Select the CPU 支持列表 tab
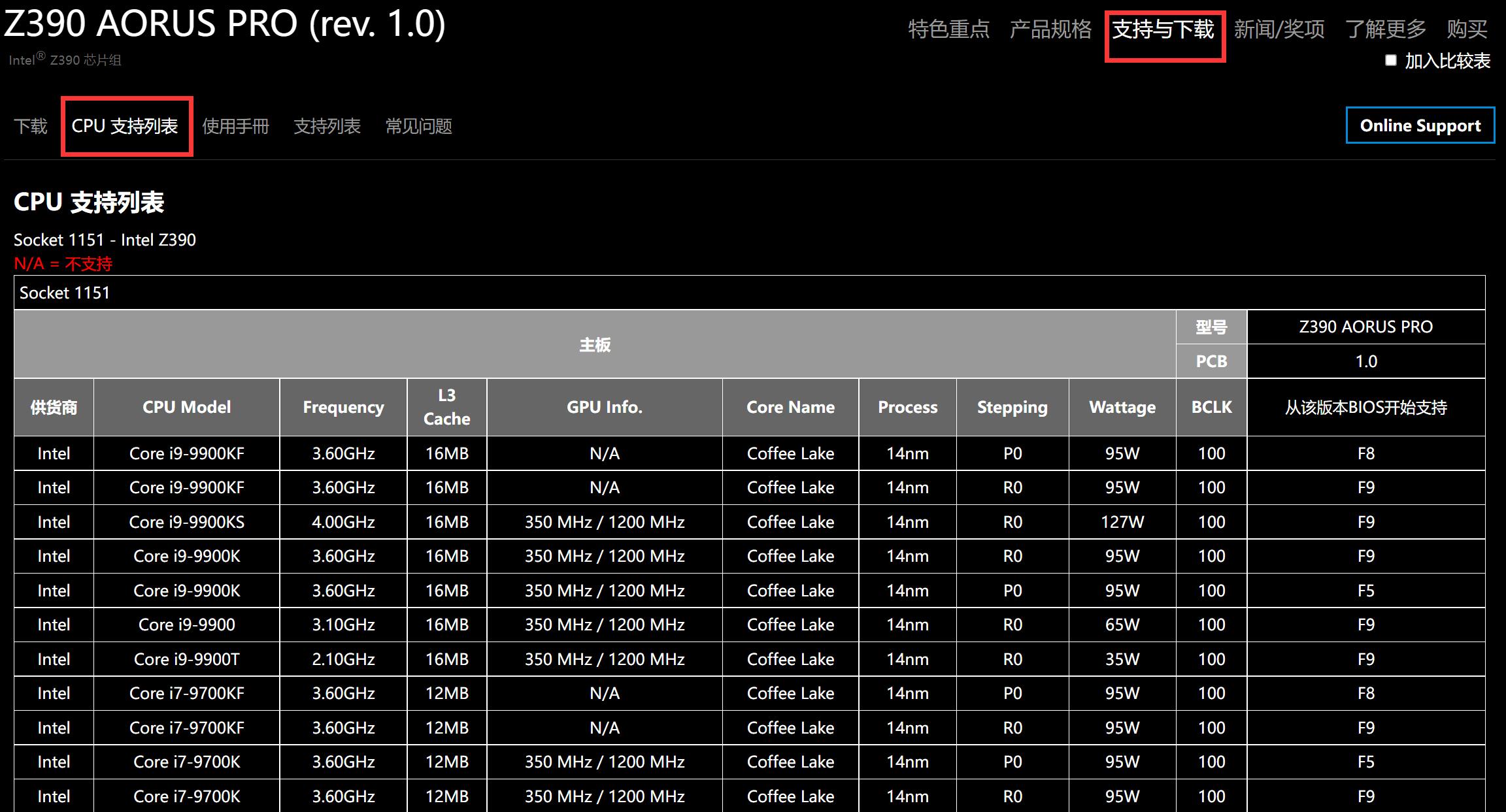Screen dimensions: 1506x812 coord(126,125)
